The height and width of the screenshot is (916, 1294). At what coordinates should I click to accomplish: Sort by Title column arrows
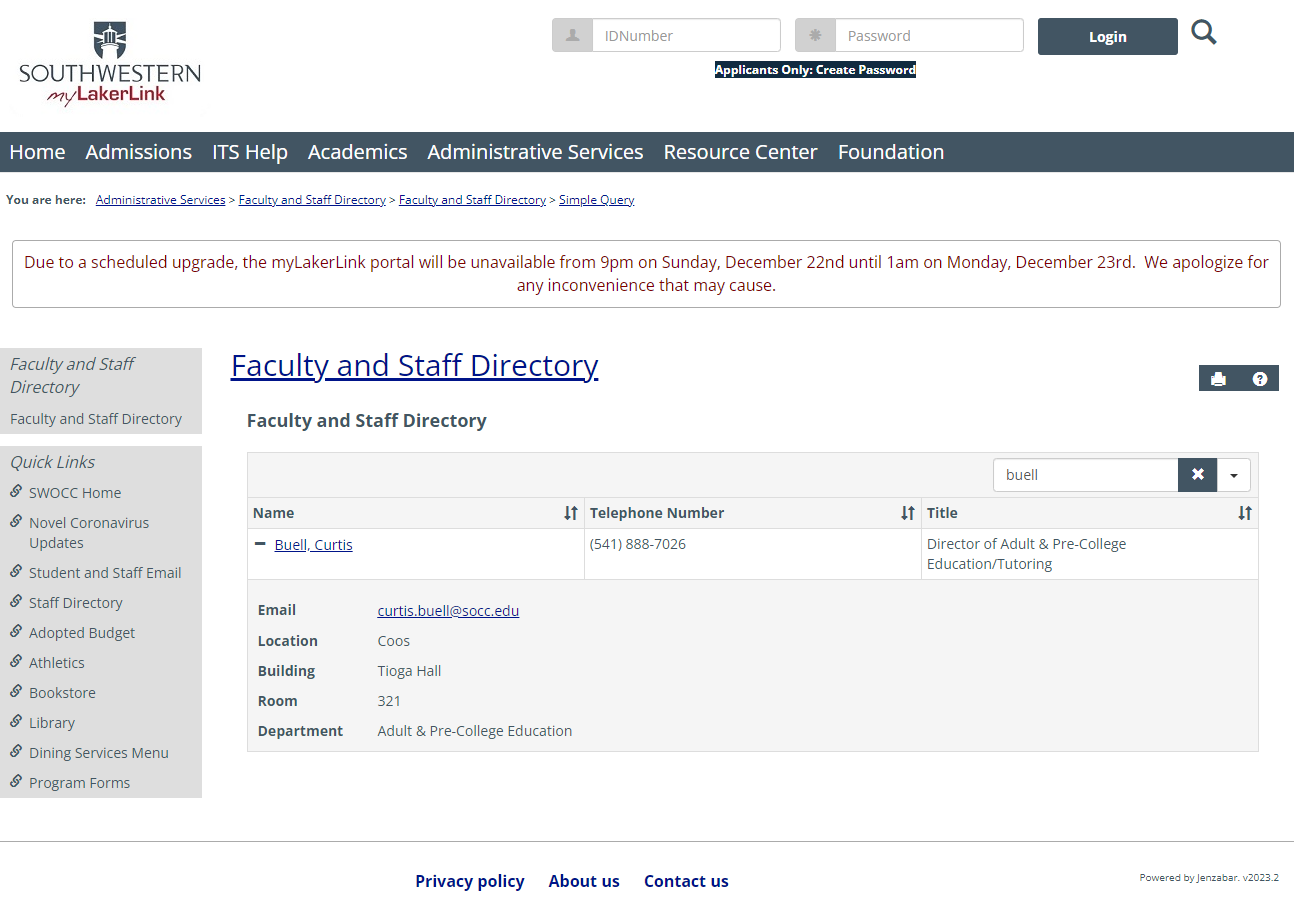(1244, 513)
